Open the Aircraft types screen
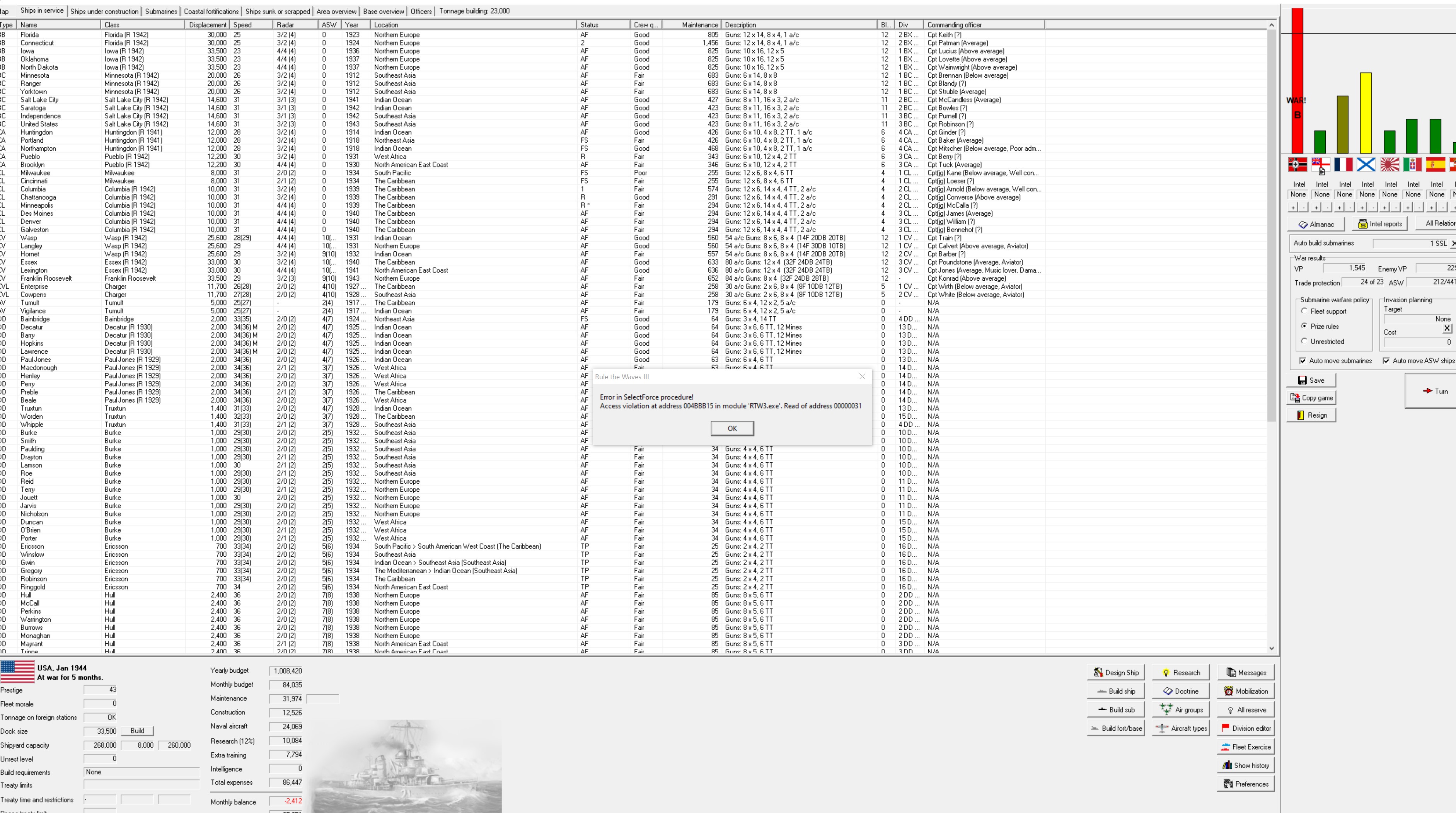This screenshot has width=1456, height=813. 1181,728
